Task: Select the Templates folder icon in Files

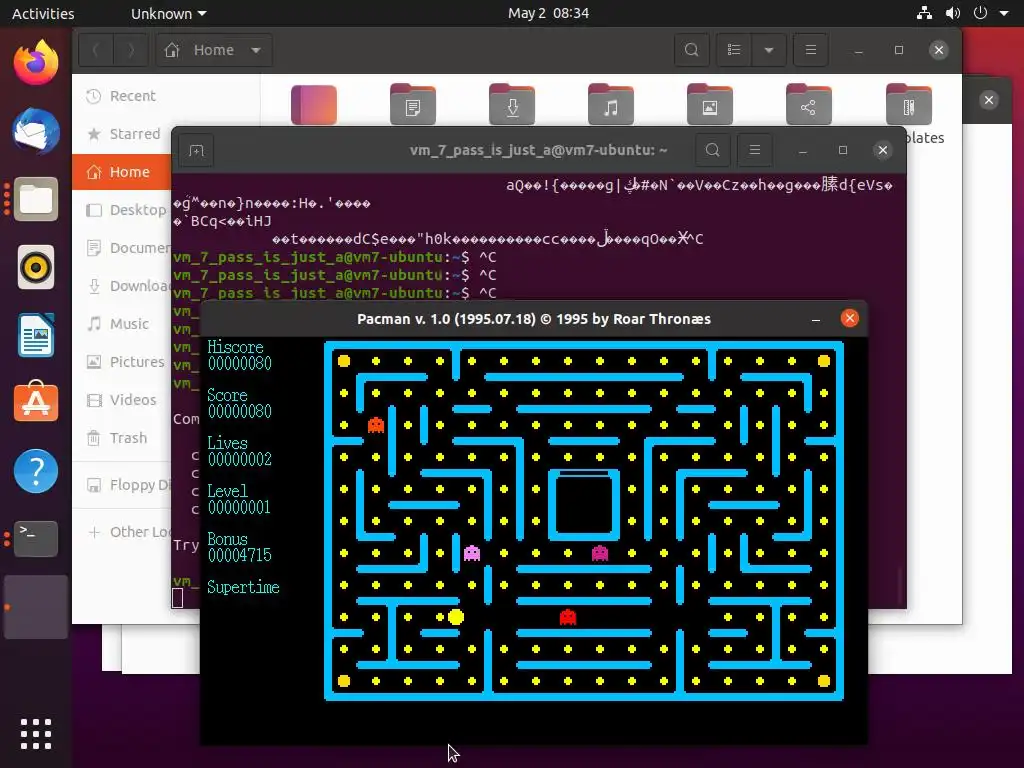Action: pos(908,104)
